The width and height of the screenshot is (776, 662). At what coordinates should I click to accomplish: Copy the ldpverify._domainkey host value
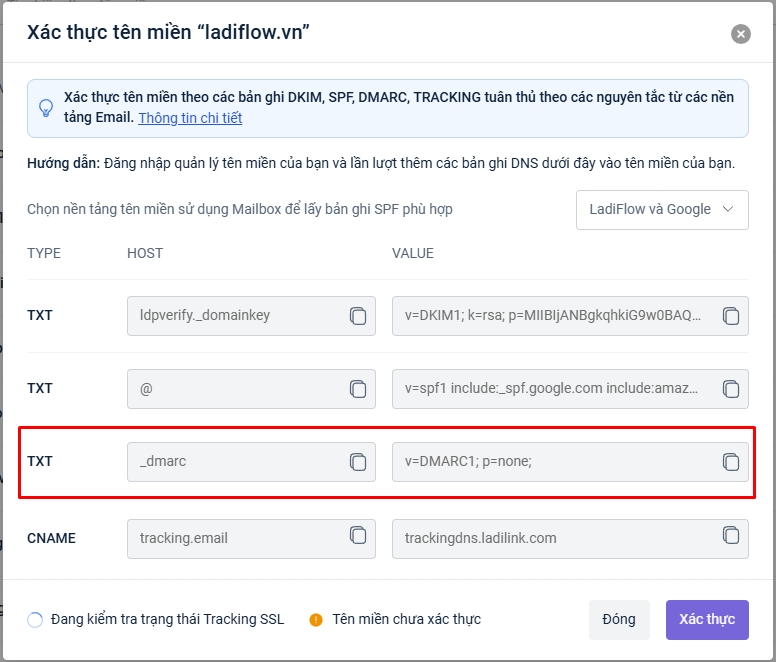tap(358, 316)
